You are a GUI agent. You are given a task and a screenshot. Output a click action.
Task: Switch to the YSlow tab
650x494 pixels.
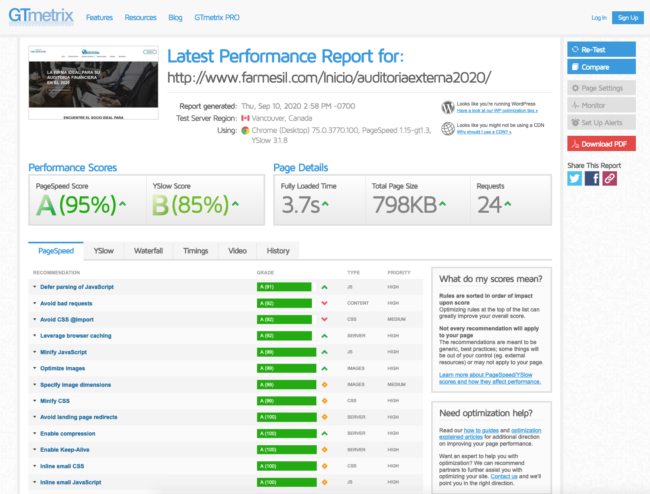(103, 251)
